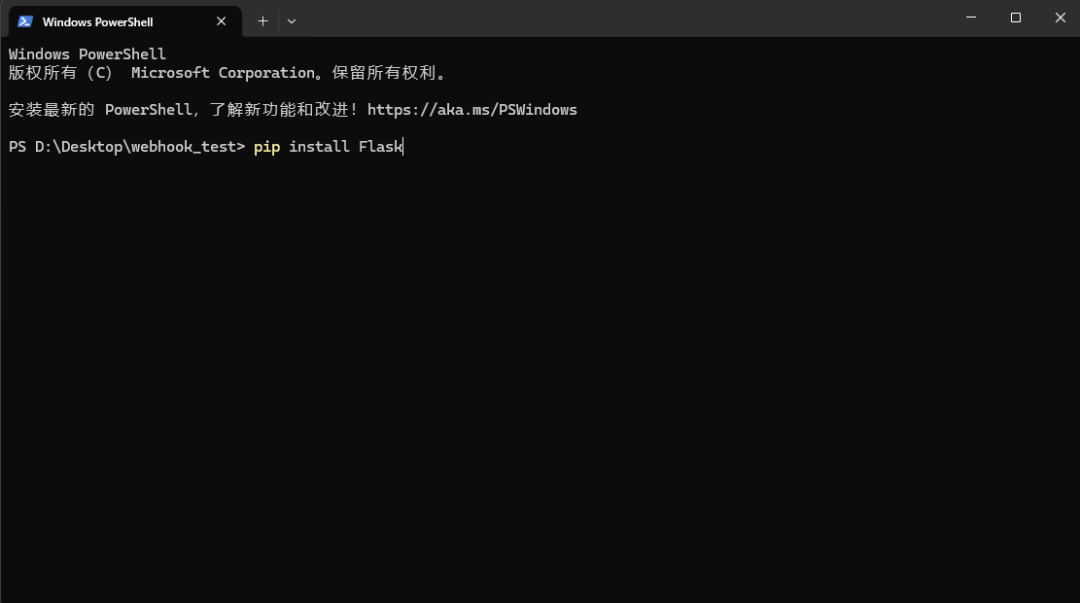Image resolution: width=1080 pixels, height=603 pixels.
Task: Click the word "Flask" in the command line
Action: coord(380,147)
